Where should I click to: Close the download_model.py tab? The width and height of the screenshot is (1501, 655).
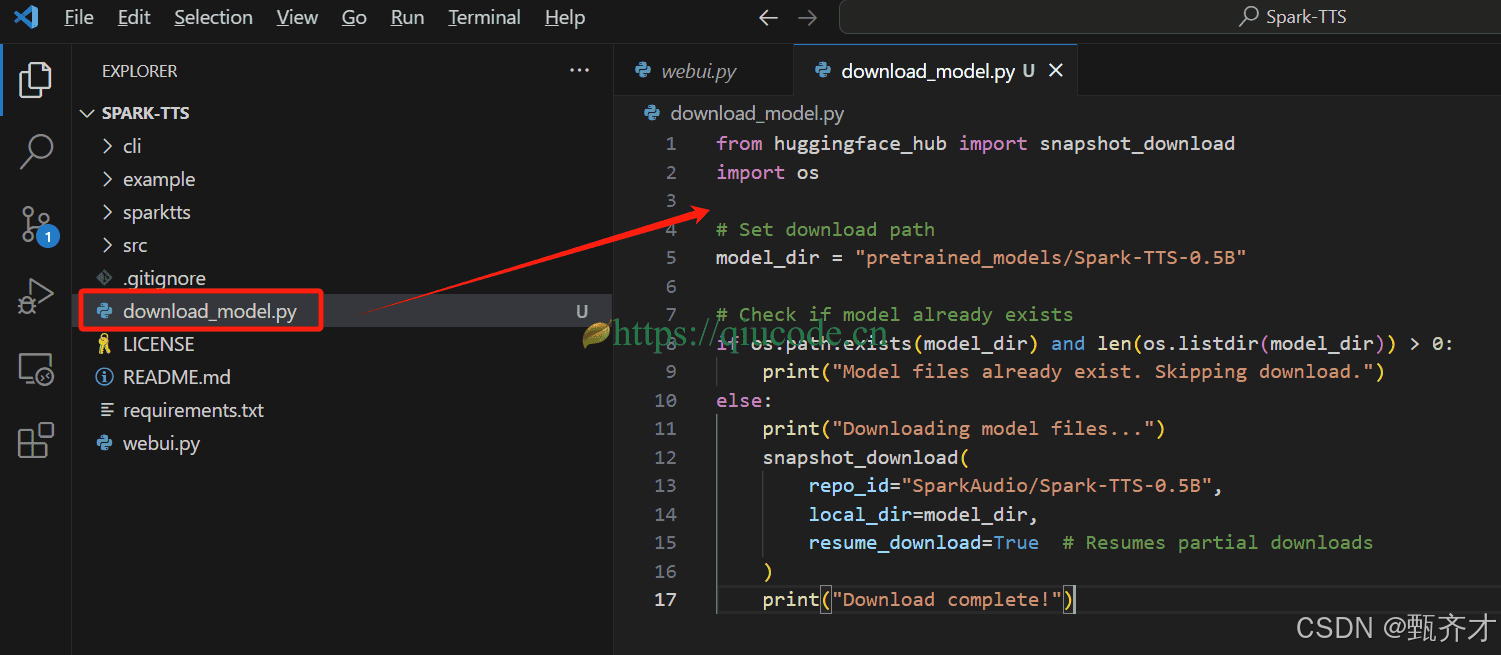pos(1056,70)
